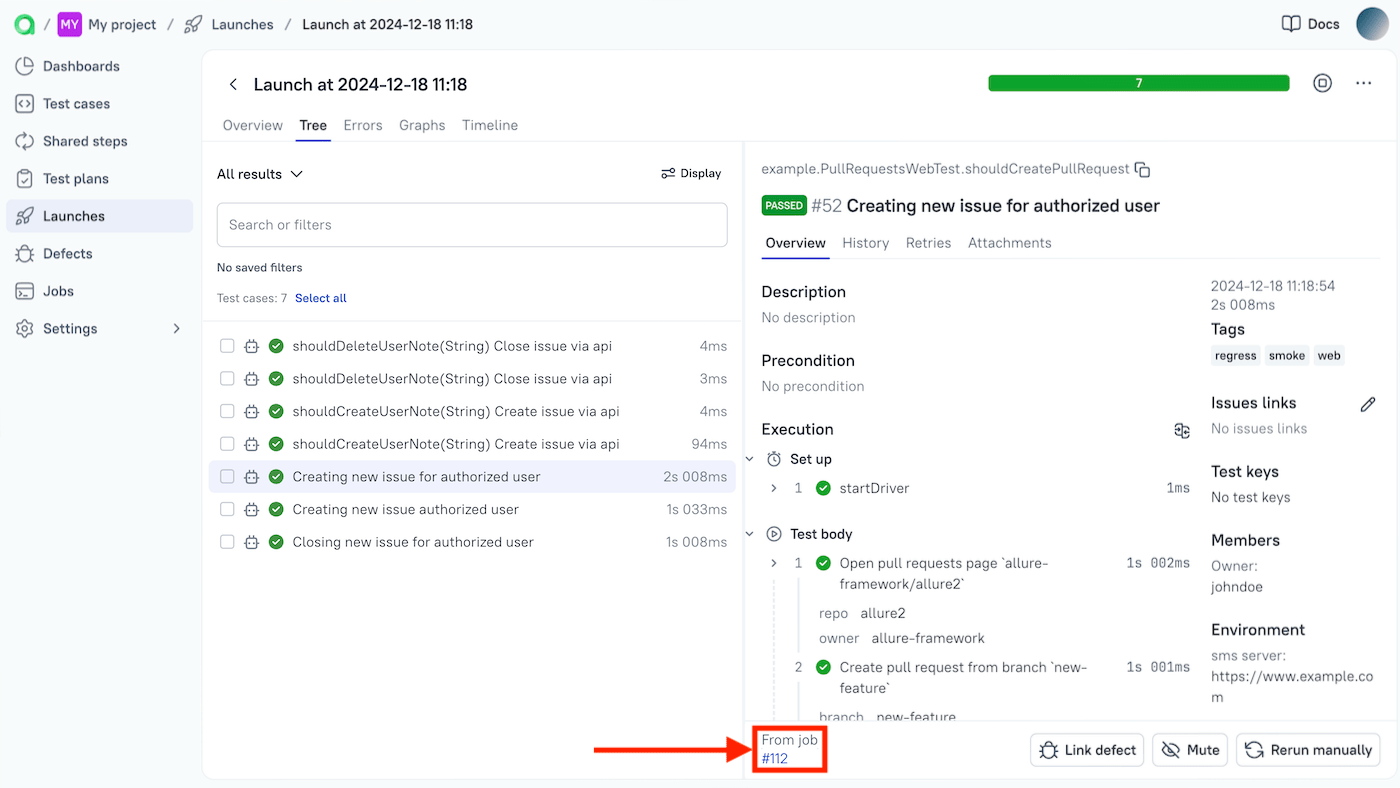Open the All results filter dropdown
The image size is (1400, 788).
(259, 173)
